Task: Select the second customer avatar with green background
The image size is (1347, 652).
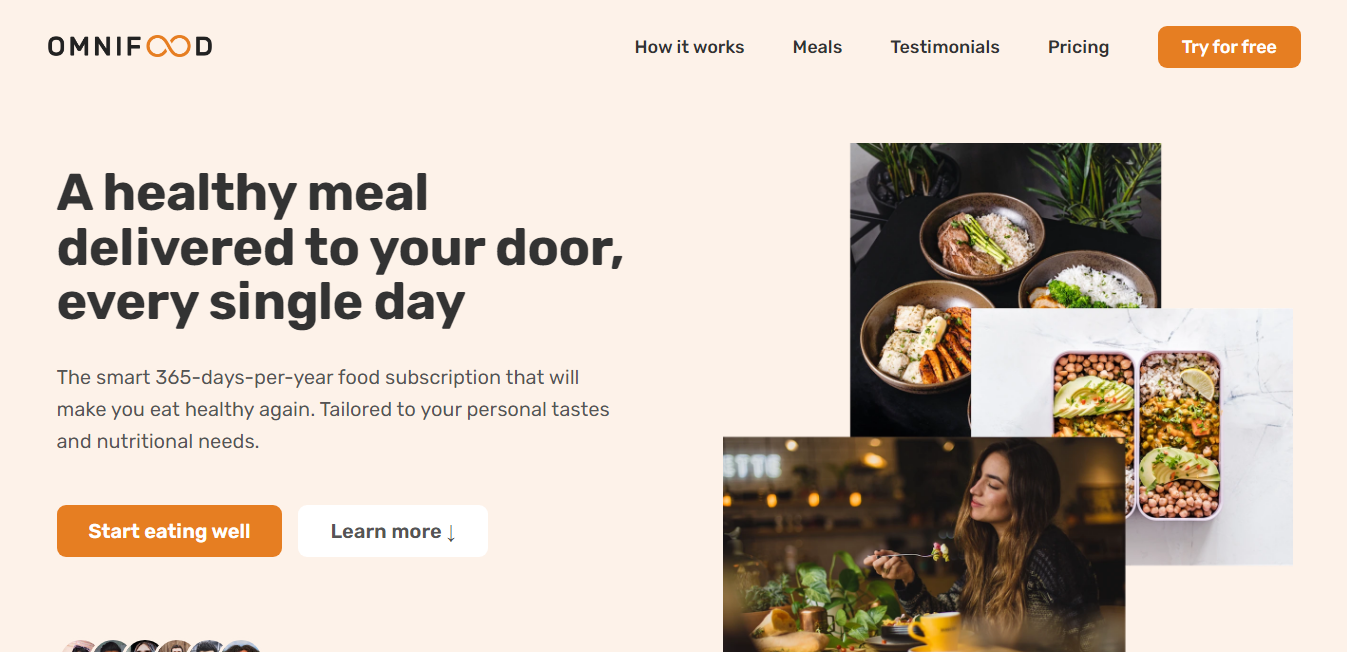Action: (111, 647)
